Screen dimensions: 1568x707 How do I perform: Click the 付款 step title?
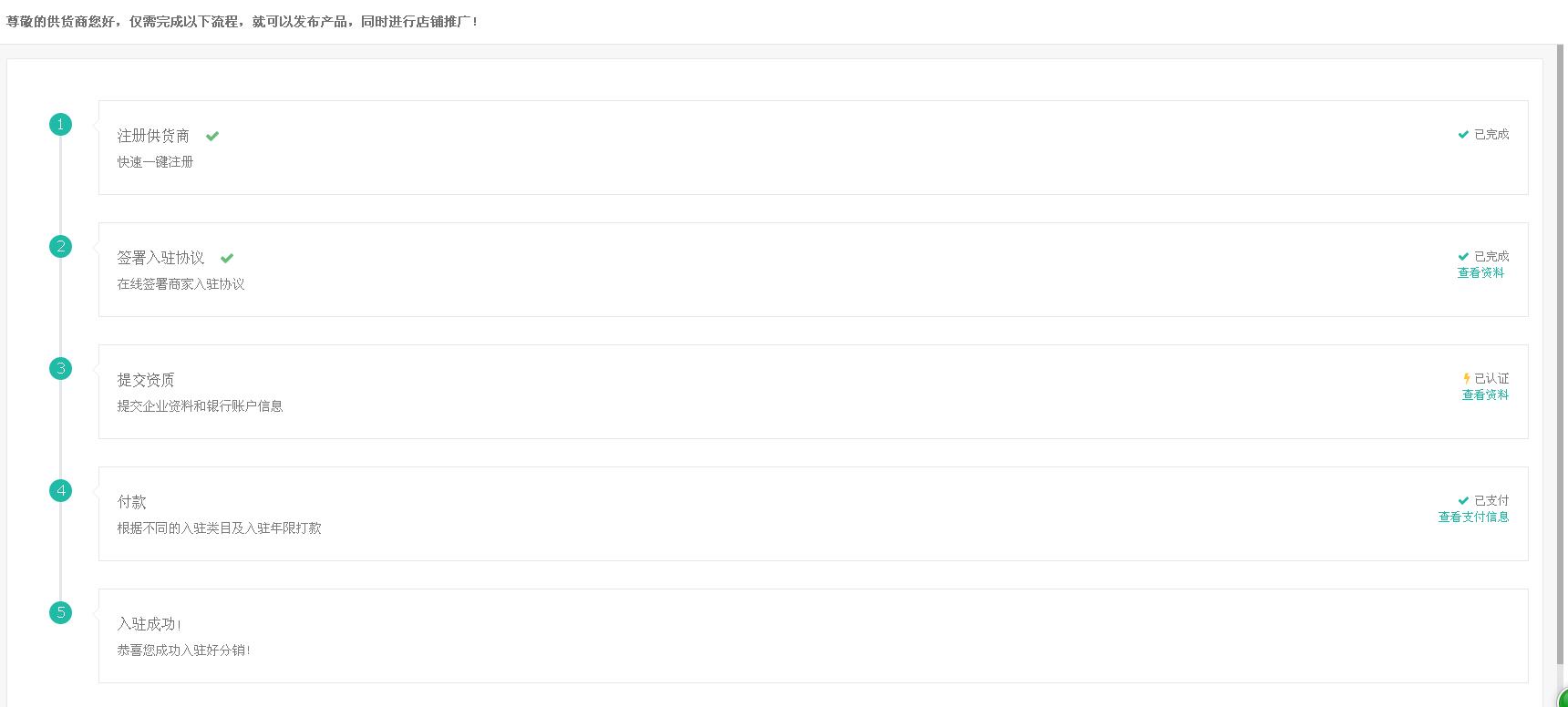coord(132,502)
